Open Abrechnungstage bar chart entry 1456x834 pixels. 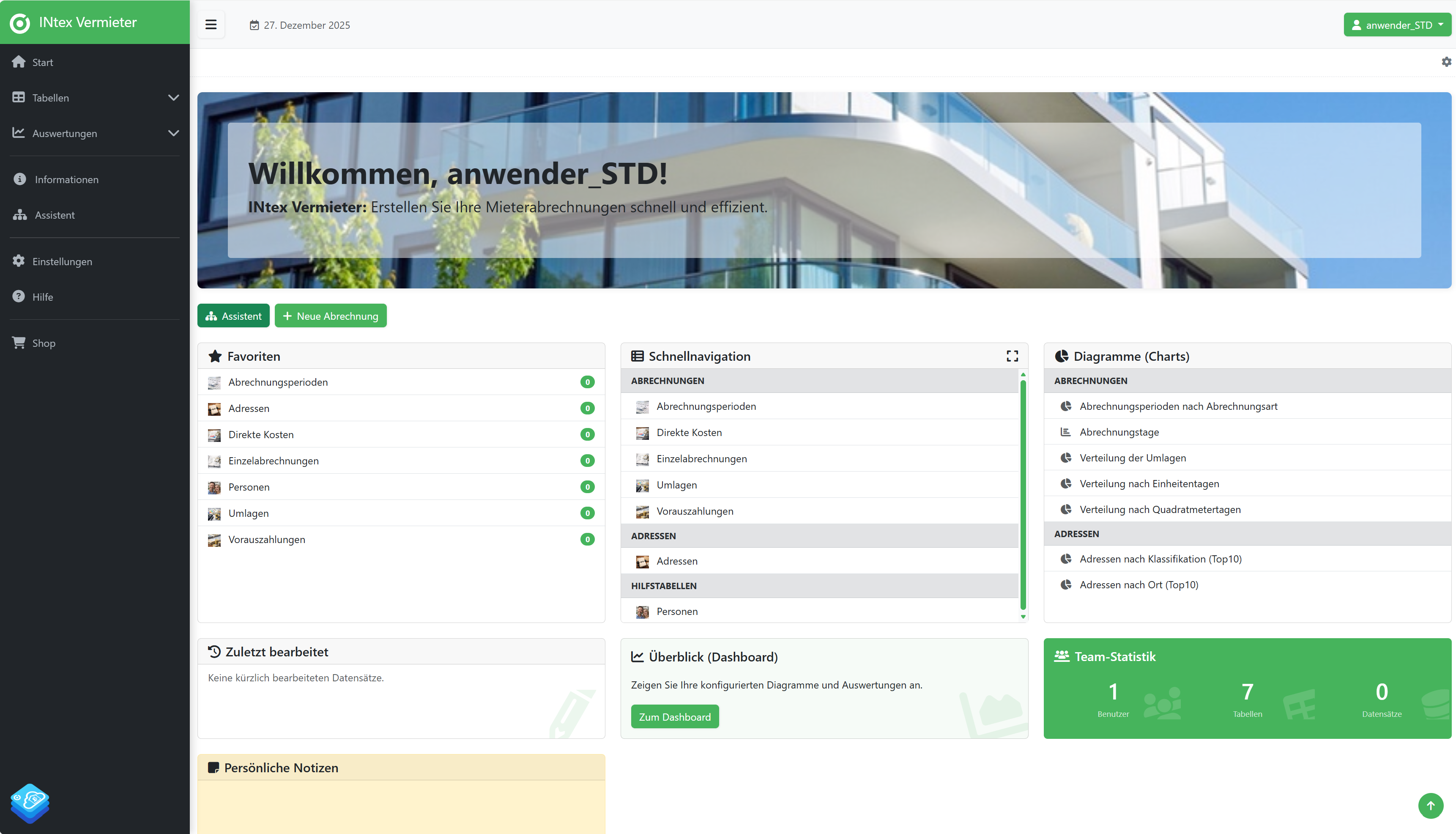[x=1119, y=432]
